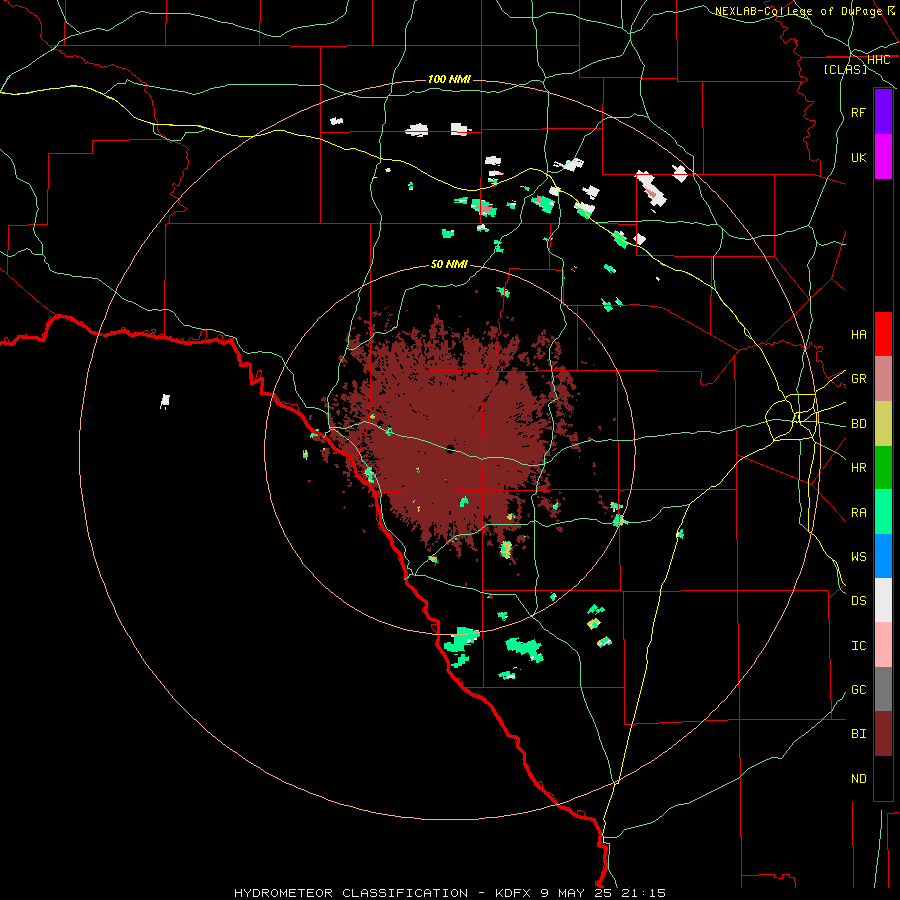Screen dimensions: 900x900
Task: Select the WS blue legend swatch
Action: click(x=883, y=556)
